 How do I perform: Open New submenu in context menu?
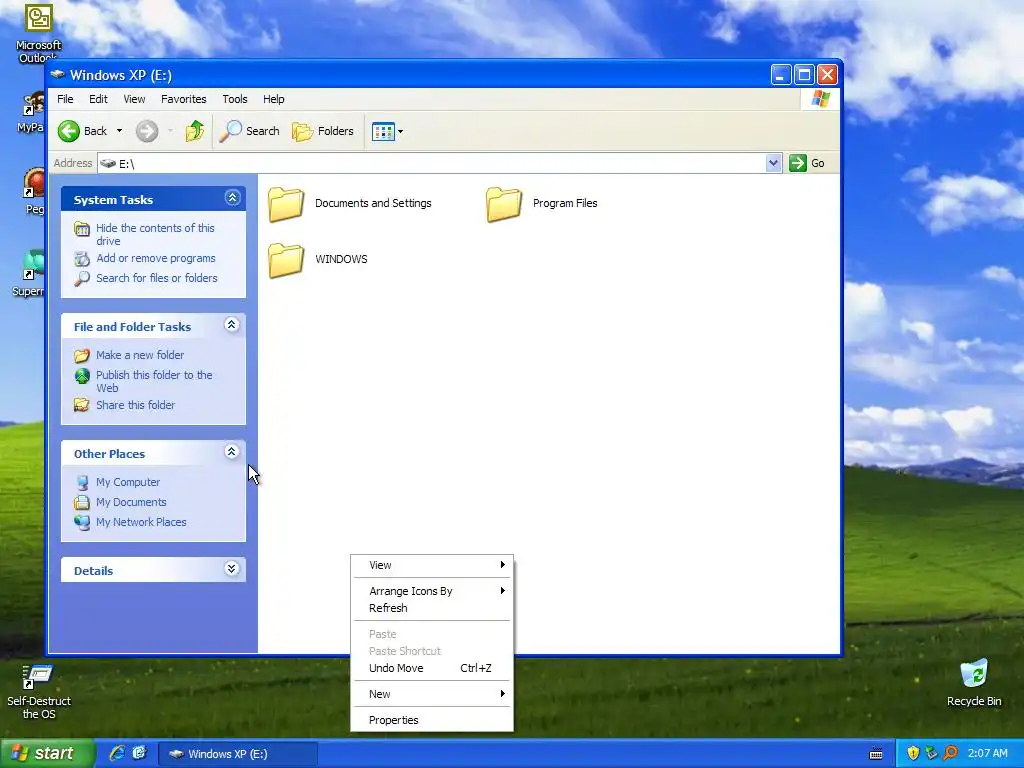432,694
